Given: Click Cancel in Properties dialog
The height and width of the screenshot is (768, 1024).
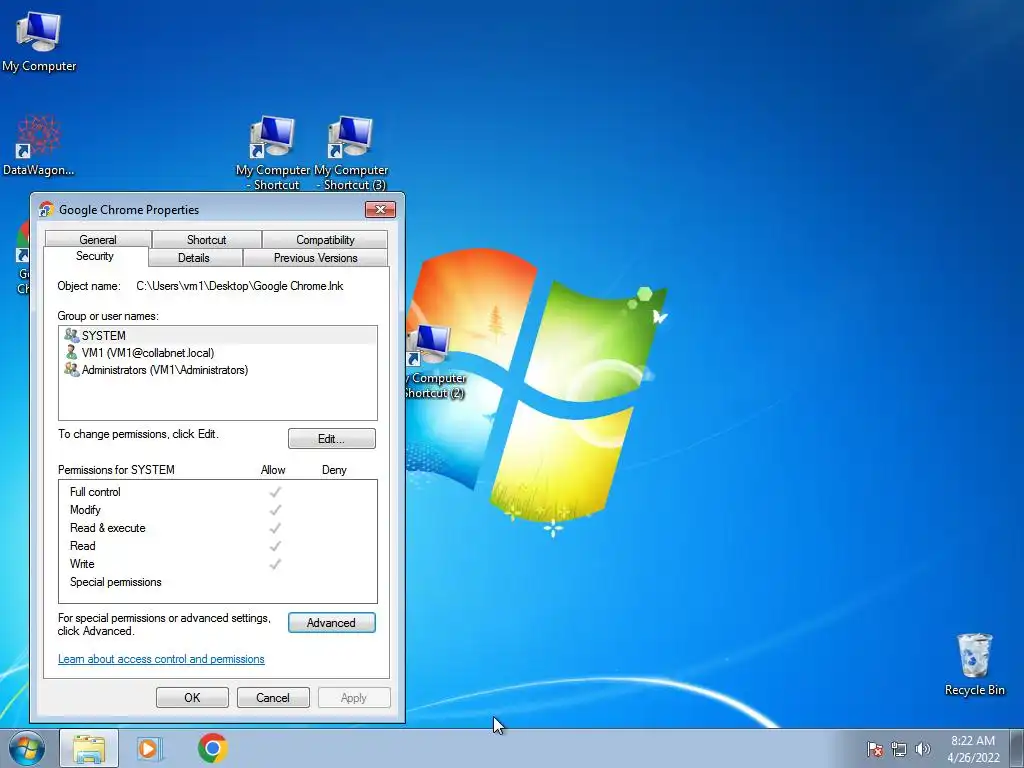Looking at the screenshot, I should pyautogui.click(x=272, y=697).
